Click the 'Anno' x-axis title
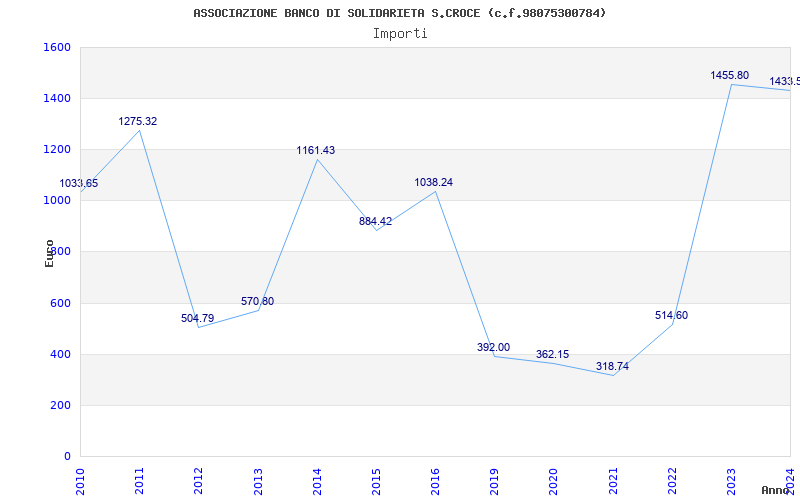 point(775,490)
